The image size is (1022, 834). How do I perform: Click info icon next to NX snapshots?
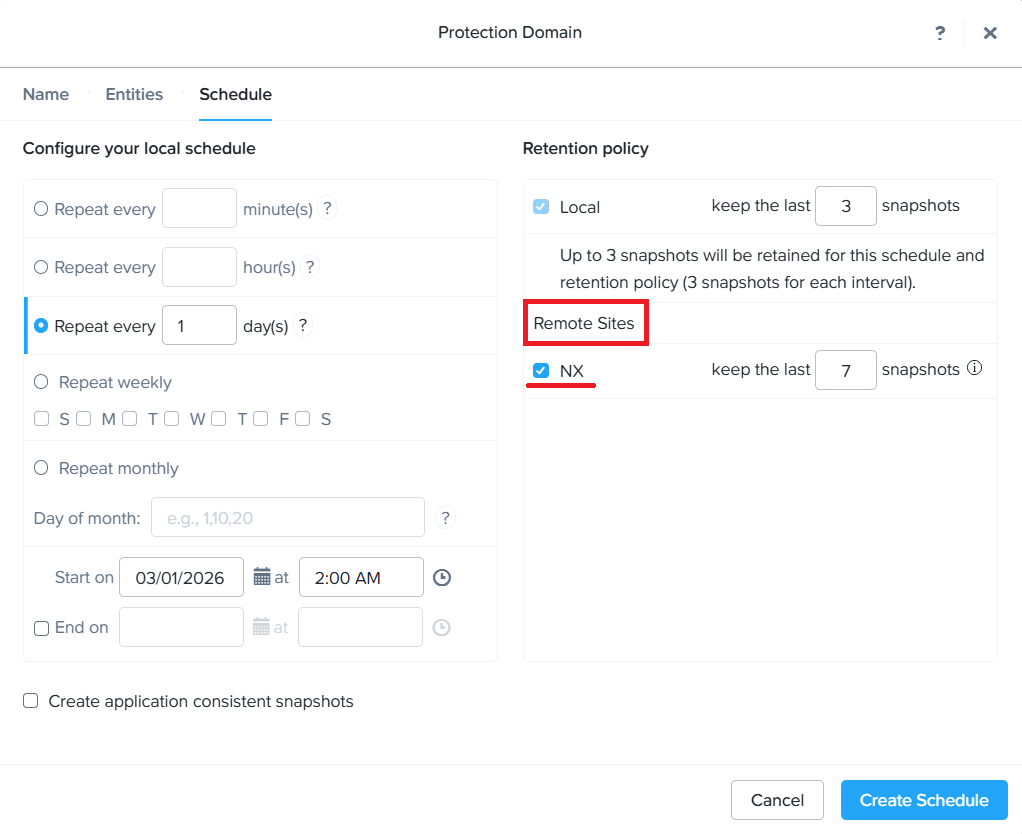975,369
